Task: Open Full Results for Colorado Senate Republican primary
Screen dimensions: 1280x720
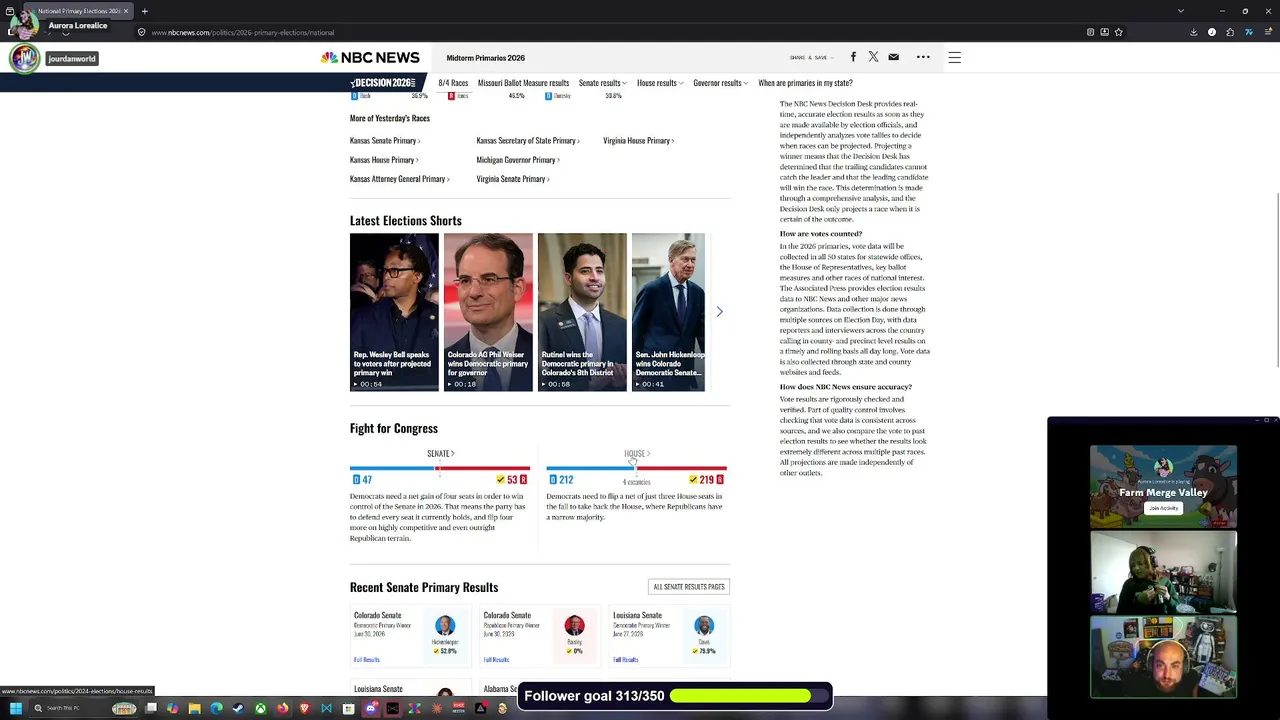Action: (x=496, y=660)
